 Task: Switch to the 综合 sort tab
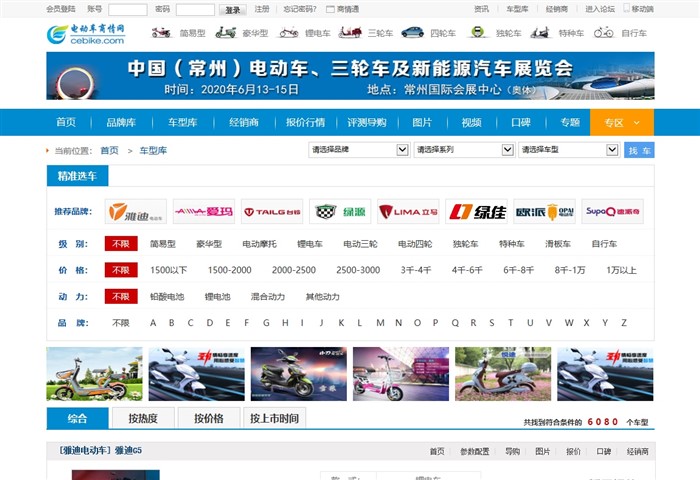[77, 418]
